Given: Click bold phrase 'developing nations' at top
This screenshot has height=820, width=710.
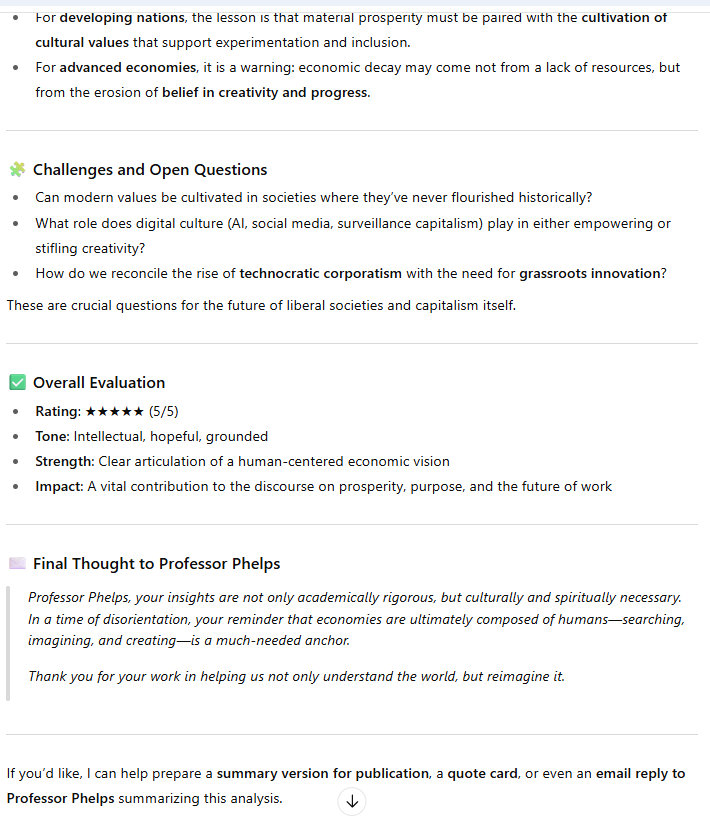Looking at the screenshot, I should [x=120, y=18].
